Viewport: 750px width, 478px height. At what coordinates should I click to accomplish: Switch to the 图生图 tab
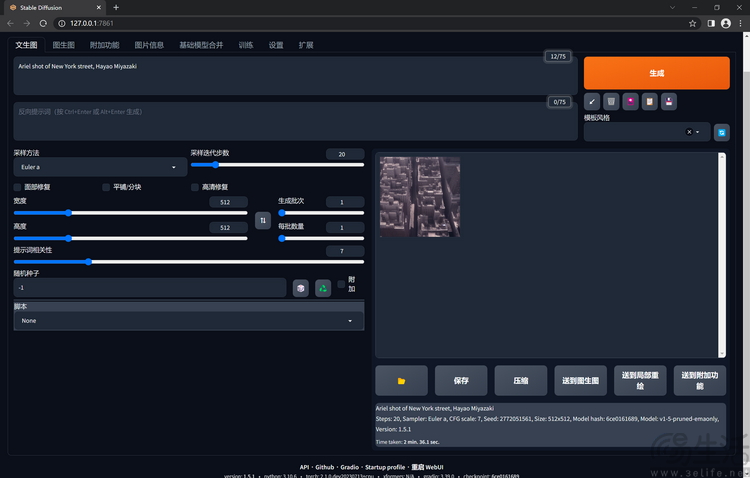[x=63, y=45]
